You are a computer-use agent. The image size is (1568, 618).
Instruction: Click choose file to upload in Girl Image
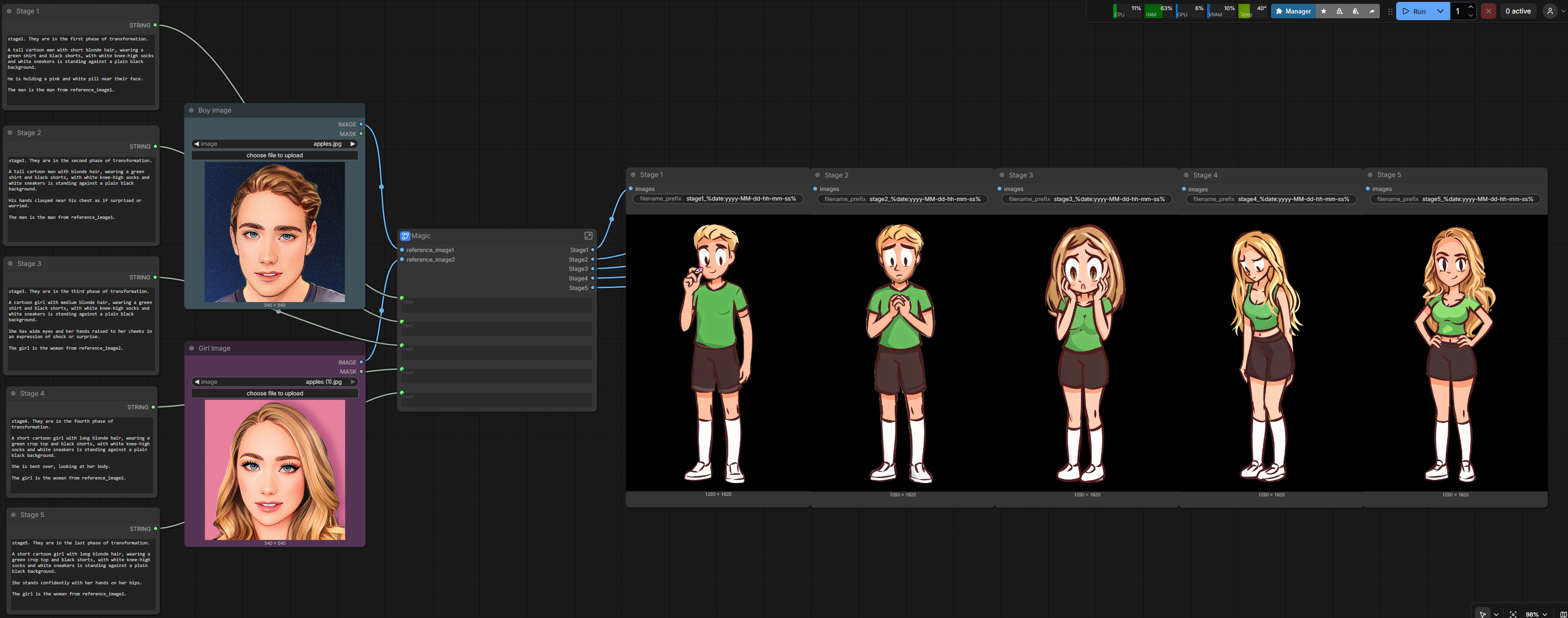click(274, 393)
